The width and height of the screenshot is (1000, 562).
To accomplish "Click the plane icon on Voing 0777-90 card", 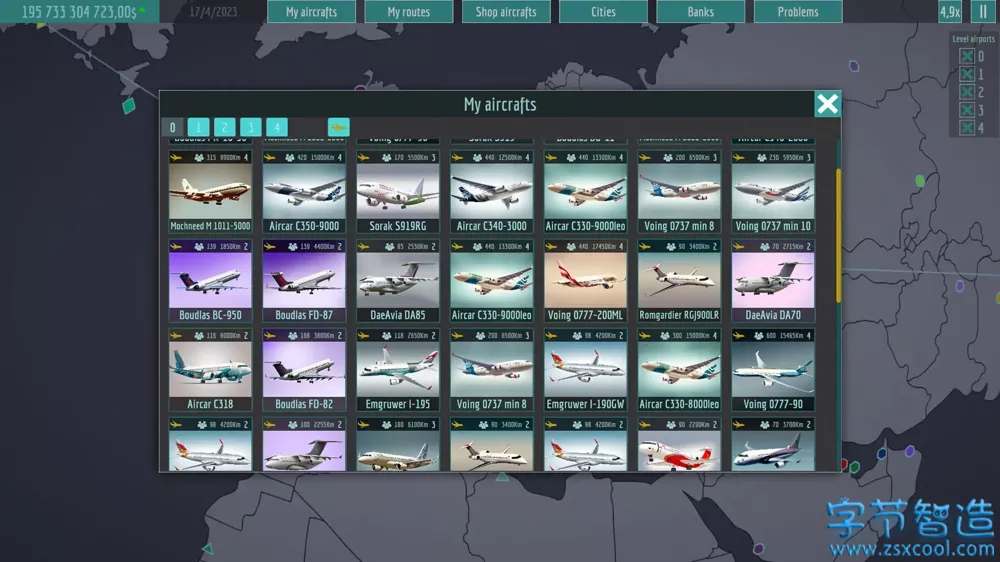I will tap(739, 336).
